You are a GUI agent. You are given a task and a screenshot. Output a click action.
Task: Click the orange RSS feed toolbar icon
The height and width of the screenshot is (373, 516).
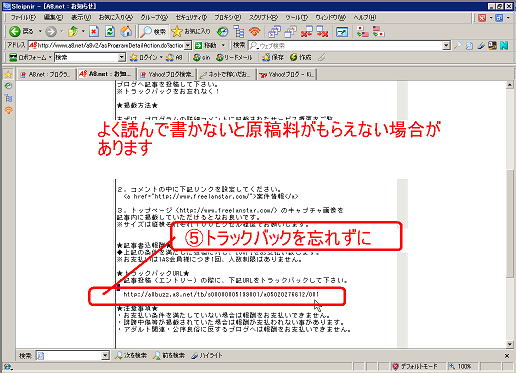(x=255, y=32)
